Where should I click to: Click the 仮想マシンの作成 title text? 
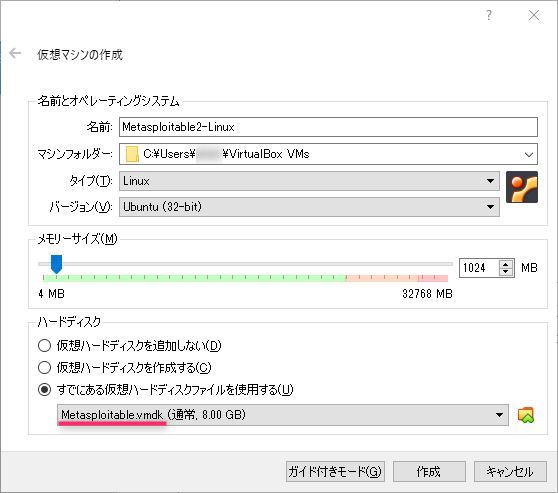tap(80, 55)
